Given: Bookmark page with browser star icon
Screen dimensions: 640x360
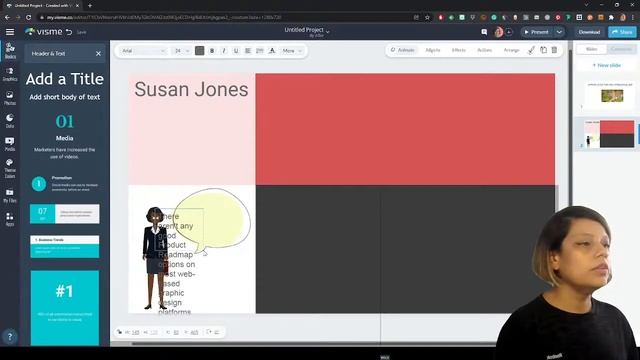Looking at the screenshot, I should click(x=427, y=18).
